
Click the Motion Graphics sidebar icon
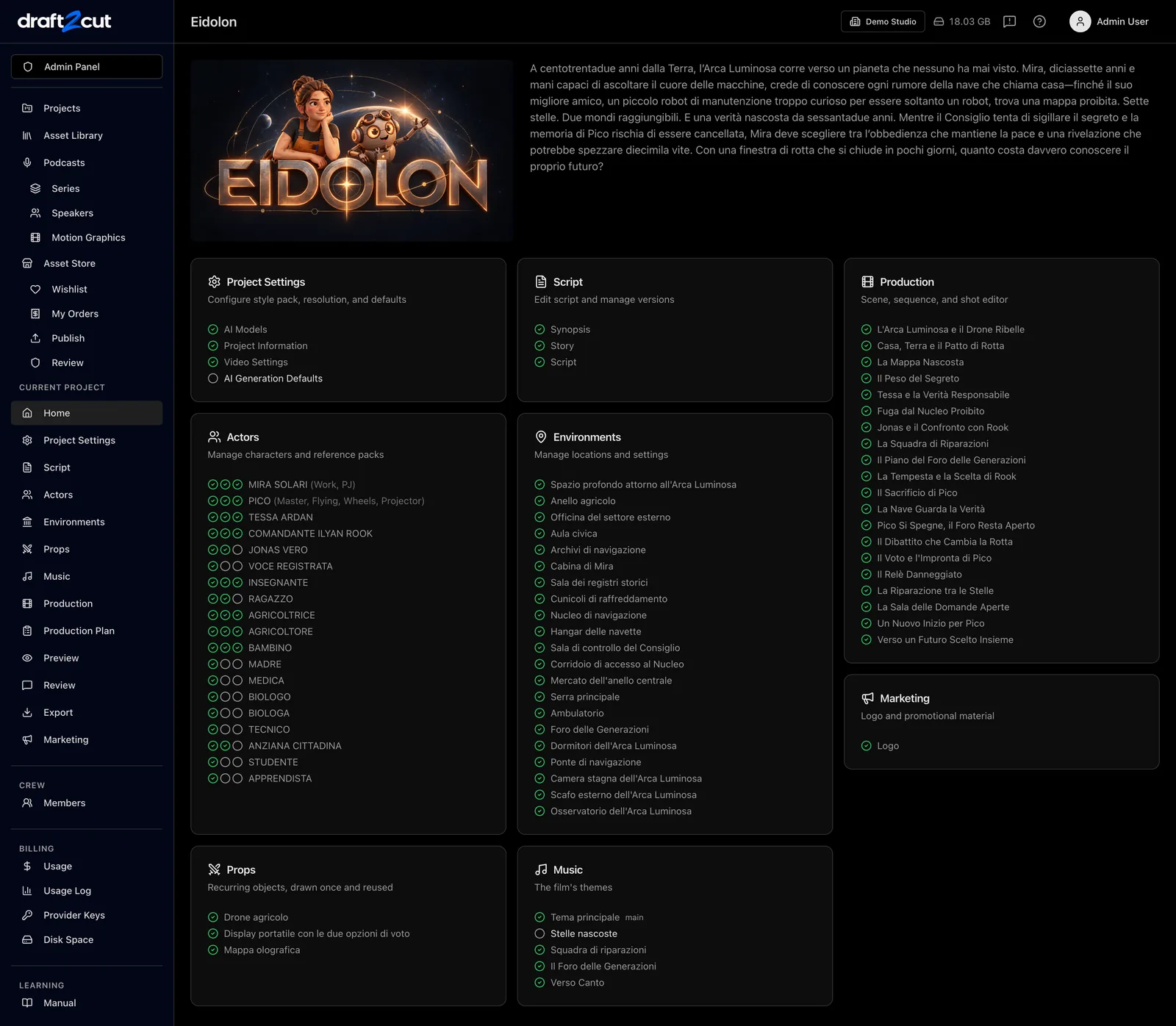35,237
